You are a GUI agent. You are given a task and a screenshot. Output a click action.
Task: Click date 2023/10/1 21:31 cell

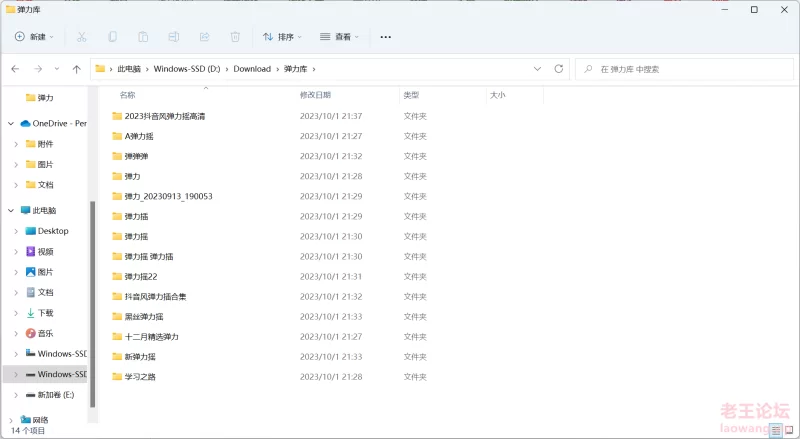click(331, 277)
